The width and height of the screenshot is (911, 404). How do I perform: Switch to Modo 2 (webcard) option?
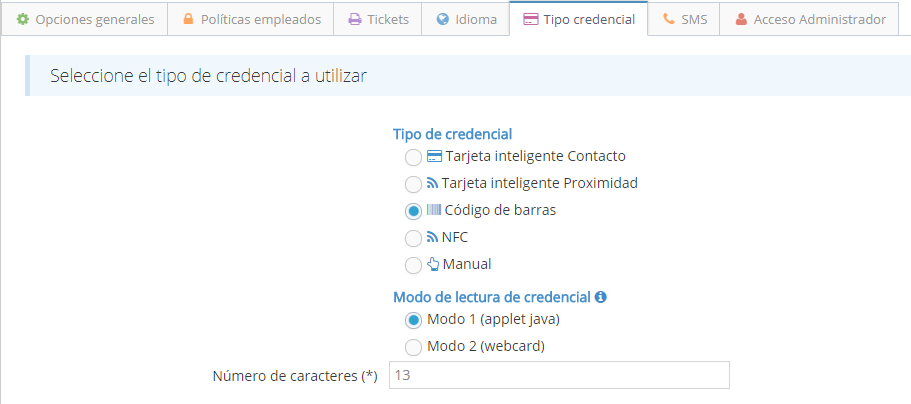[x=413, y=347]
